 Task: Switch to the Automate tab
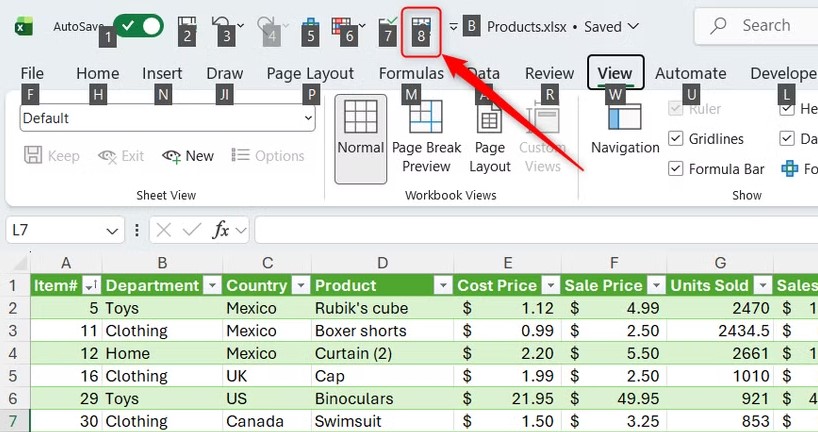(x=690, y=74)
